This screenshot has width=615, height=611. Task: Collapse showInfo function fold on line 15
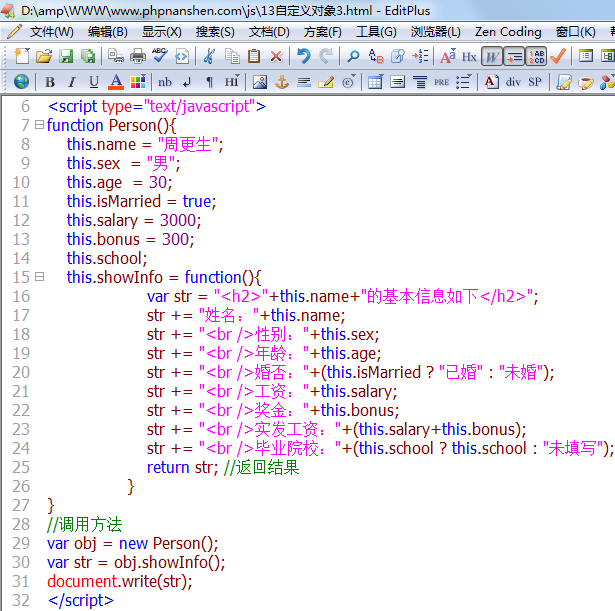(39, 277)
